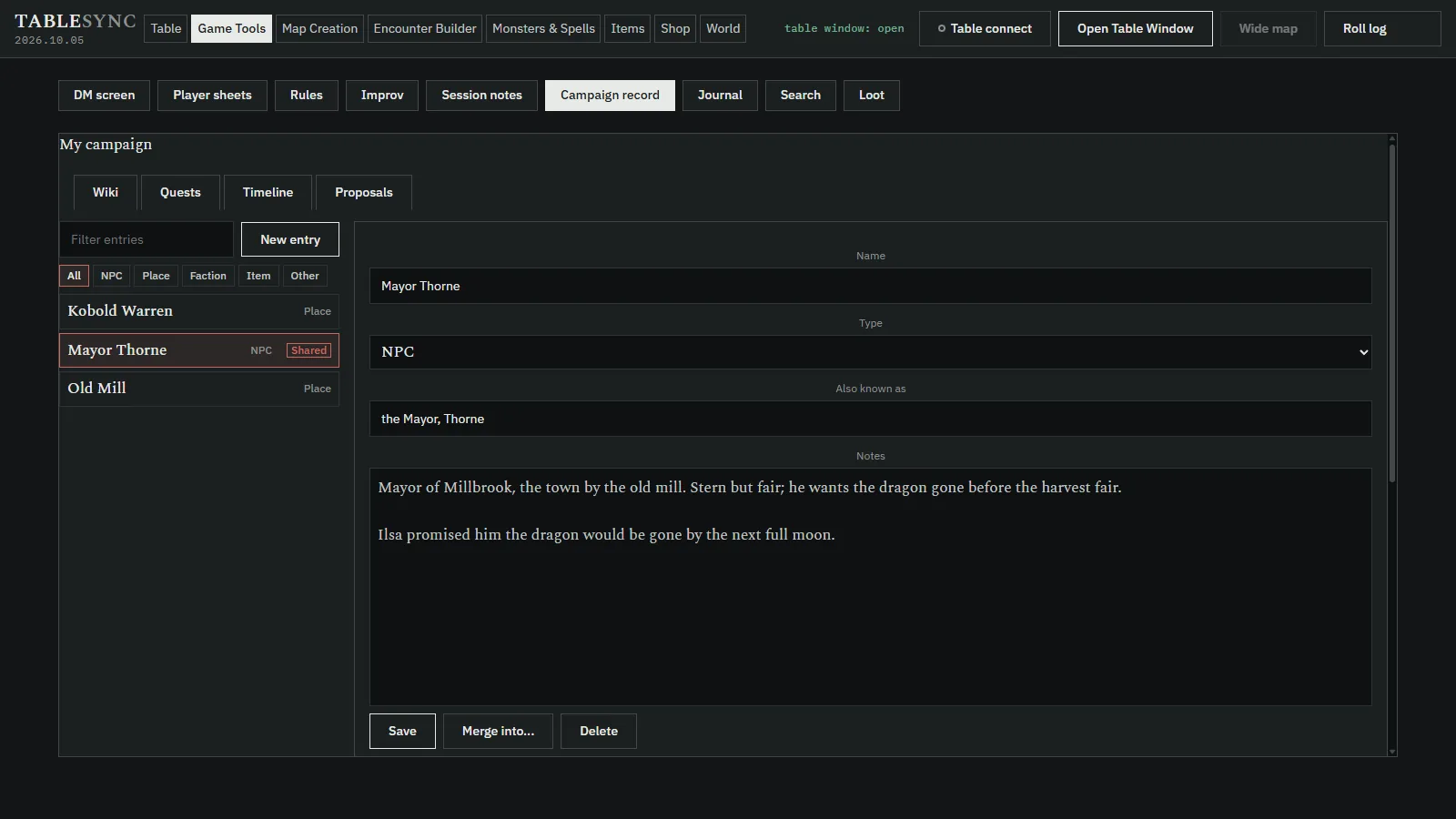The height and width of the screenshot is (819, 1456).
Task: Filter entries by Other type
Action: (x=305, y=276)
